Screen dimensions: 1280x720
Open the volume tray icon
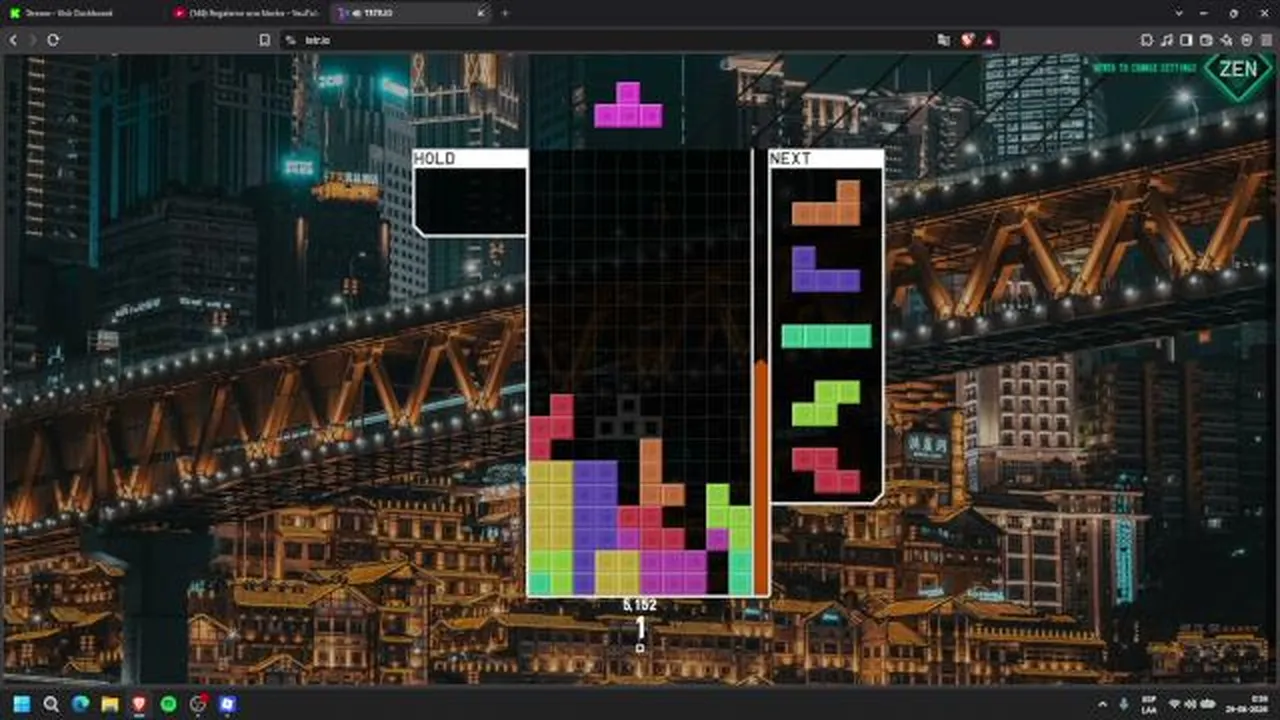pyautogui.click(x=1190, y=704)
